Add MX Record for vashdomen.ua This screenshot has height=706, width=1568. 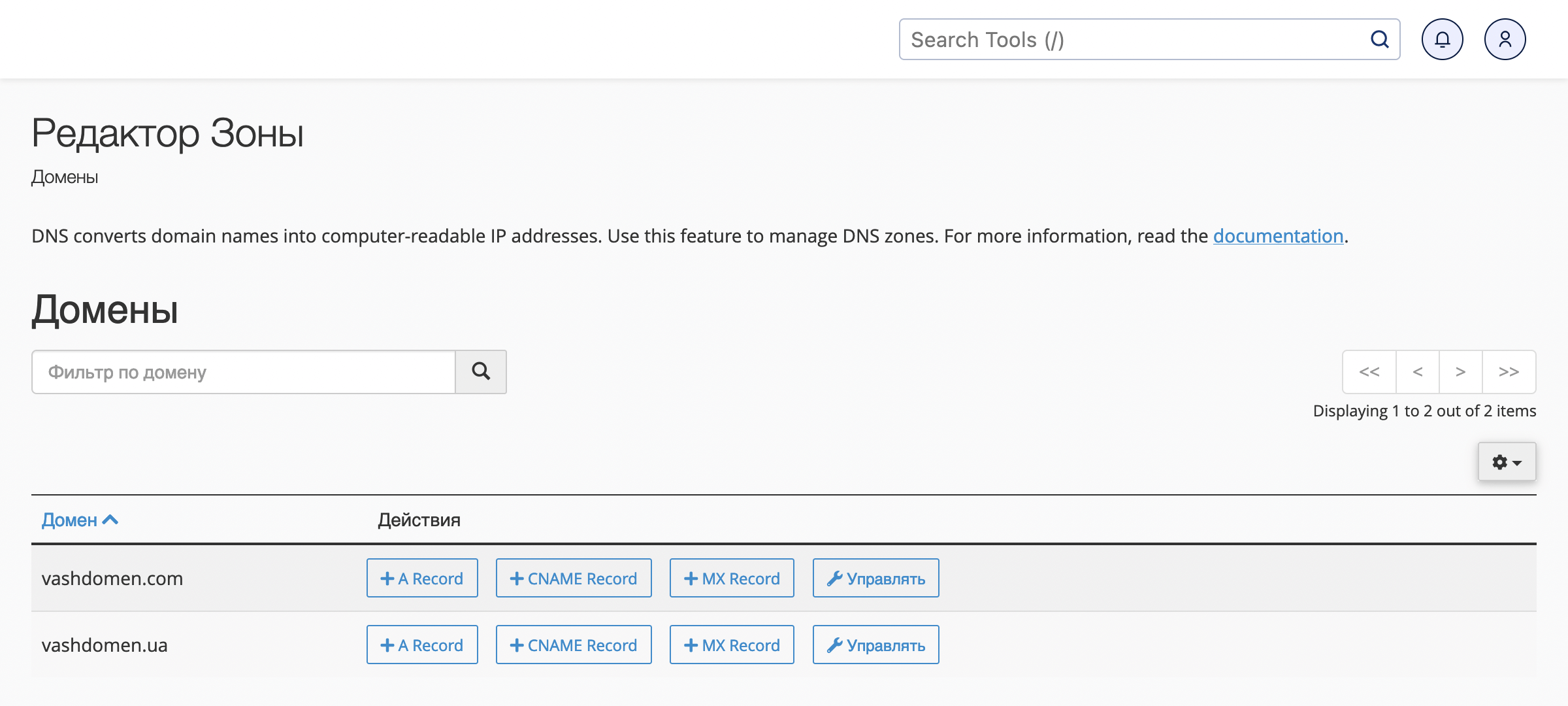732,645
